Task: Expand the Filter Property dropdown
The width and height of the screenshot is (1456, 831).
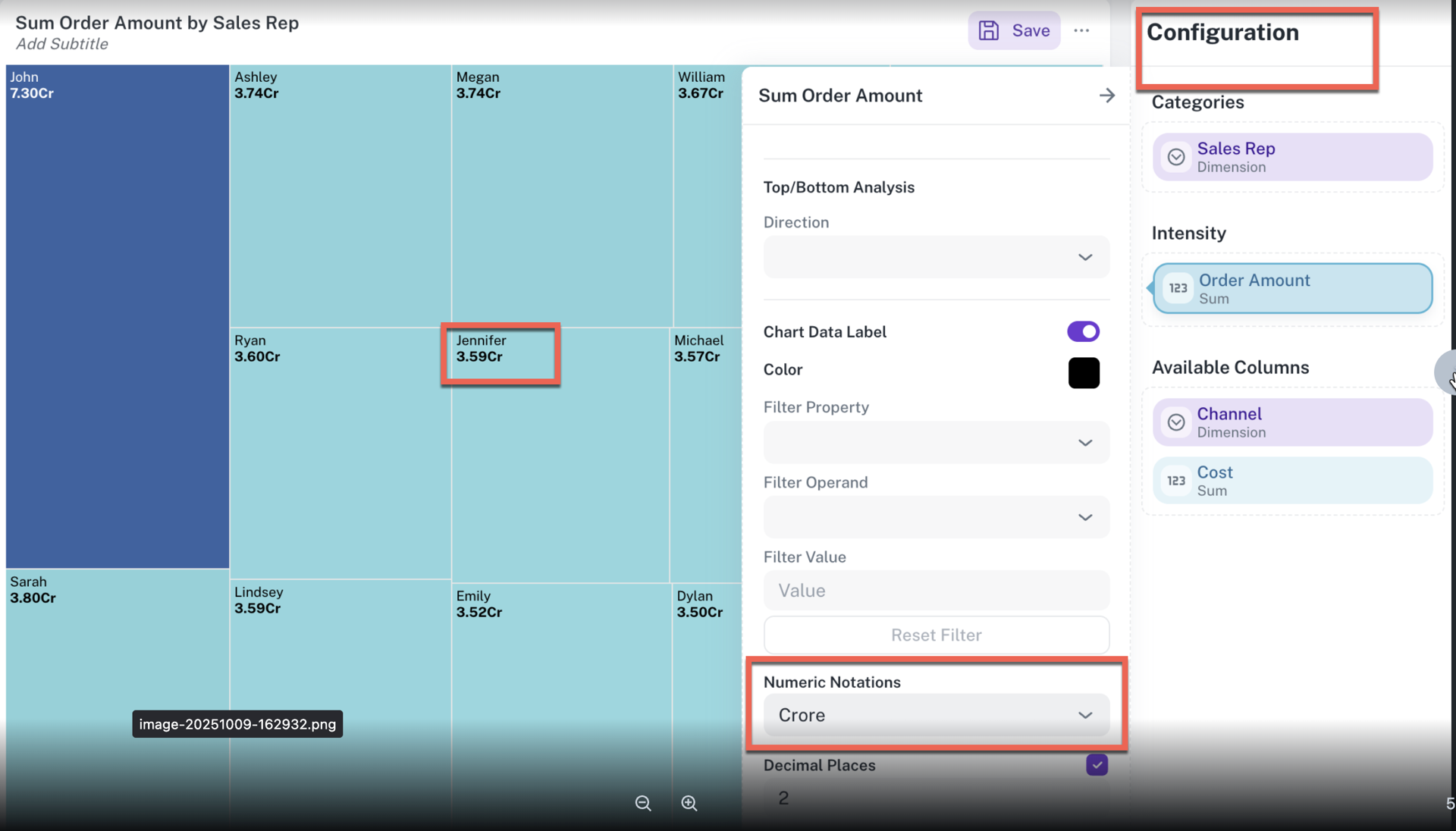Action: coord(936,442)
